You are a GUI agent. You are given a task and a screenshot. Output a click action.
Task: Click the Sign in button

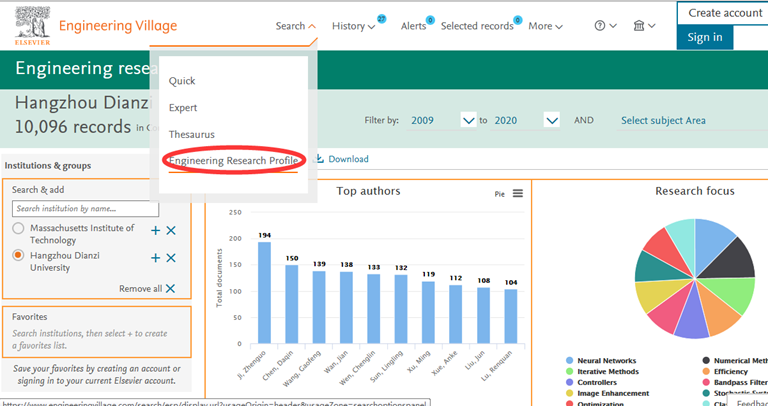coord(705,37)
